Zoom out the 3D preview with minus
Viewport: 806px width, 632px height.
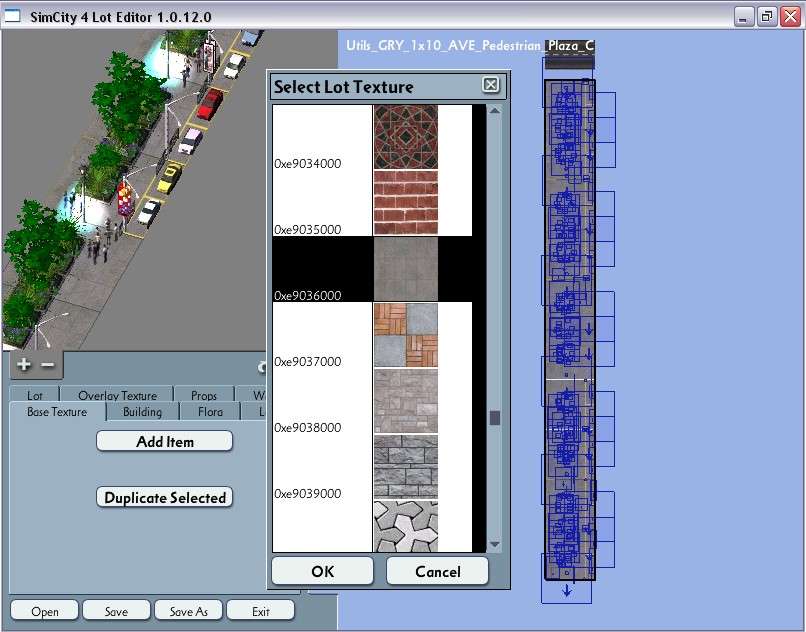47,365
